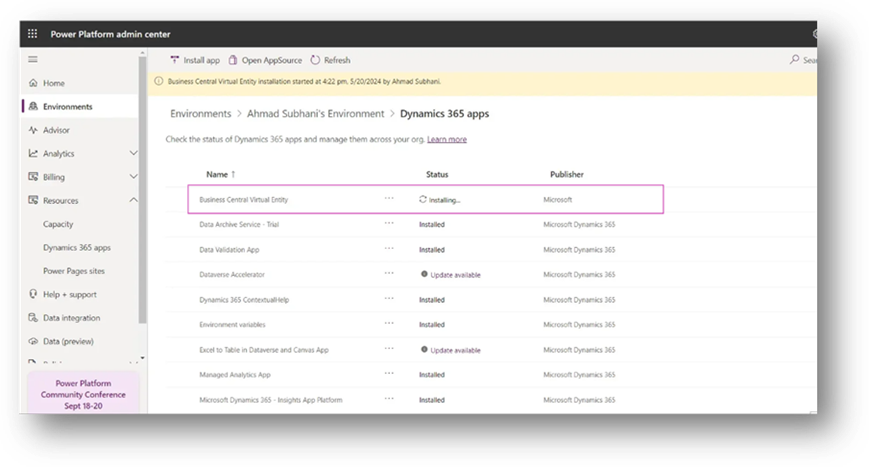
Task: Select the Data Validation App name
Action: coord(229,250)
